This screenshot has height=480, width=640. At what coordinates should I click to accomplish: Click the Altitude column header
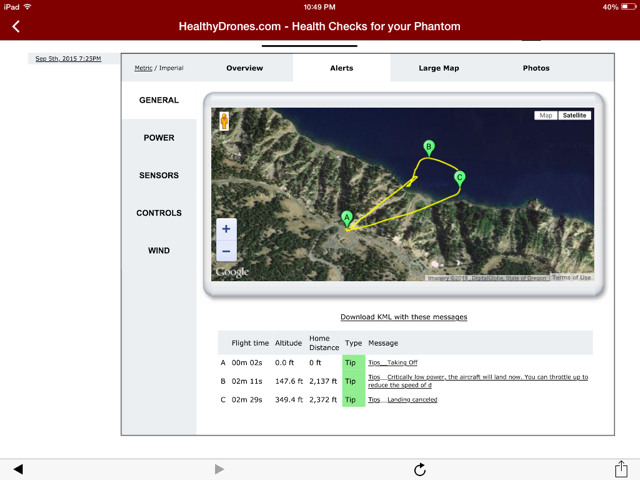288,343
